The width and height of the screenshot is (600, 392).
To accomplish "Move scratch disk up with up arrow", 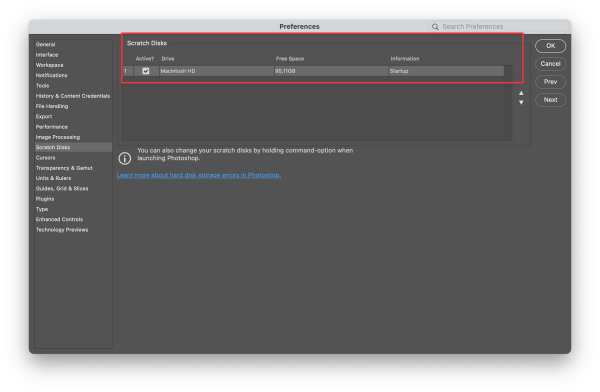I will [x=521, y=93].
